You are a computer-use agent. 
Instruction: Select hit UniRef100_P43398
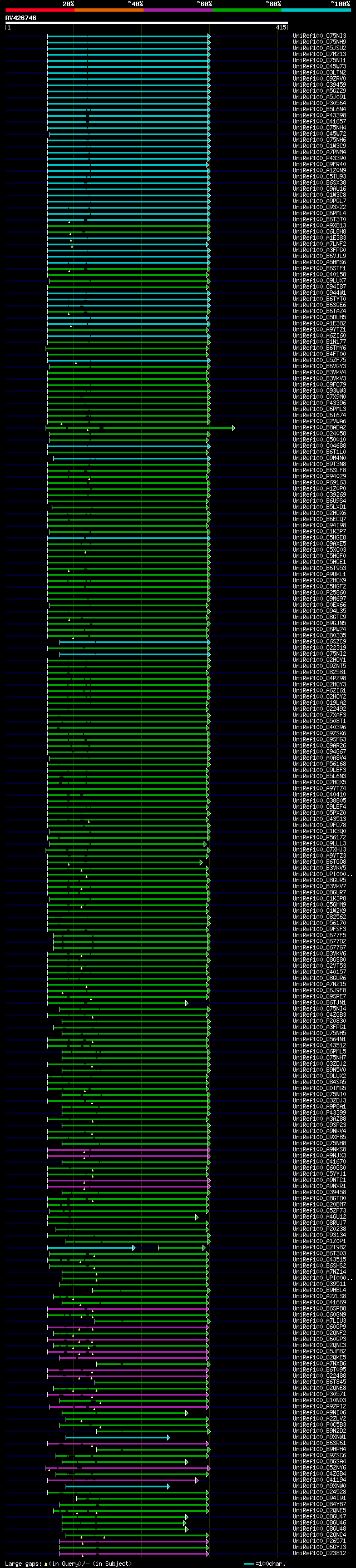click(319, 116)
